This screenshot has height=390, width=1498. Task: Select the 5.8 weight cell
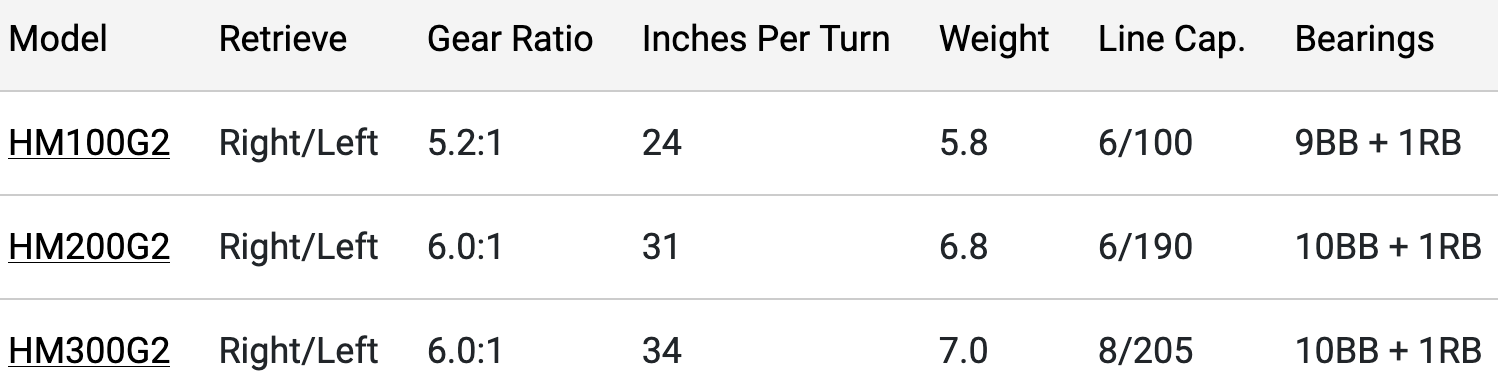pyautogui.click(x=964, y=143)
